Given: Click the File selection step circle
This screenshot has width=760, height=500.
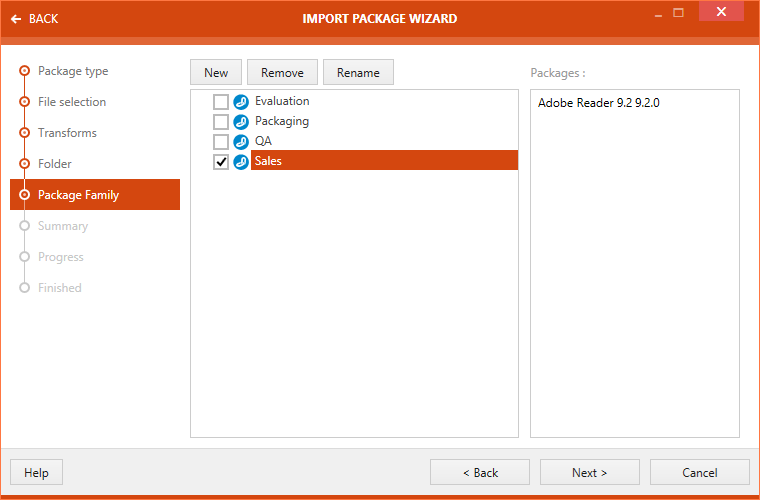Looking at the screenshot, I should [25, 103].
